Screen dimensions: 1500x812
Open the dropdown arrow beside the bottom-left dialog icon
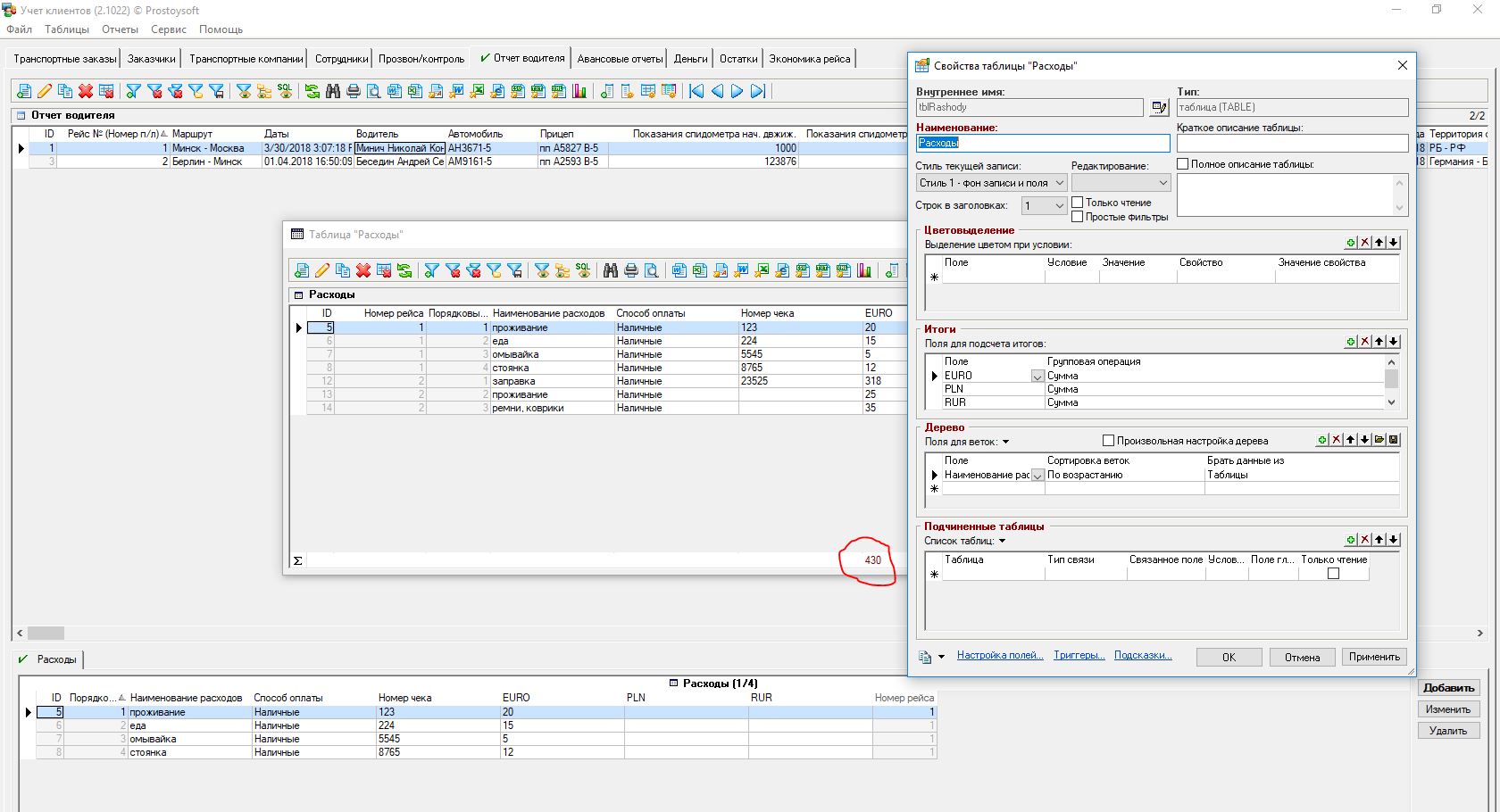coord(941,657)
